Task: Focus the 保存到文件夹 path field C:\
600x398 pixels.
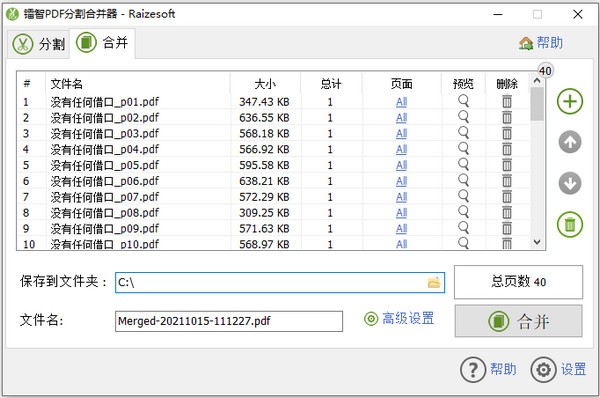Action: (x=280, y=282)
